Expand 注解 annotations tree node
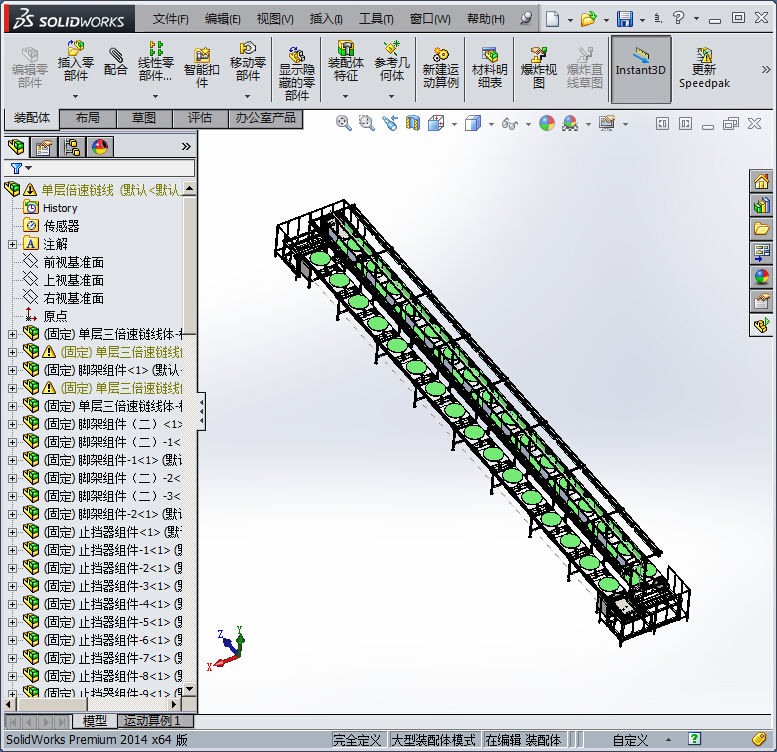777x752 pixels. pyautogui.click(x=12, y=244)
